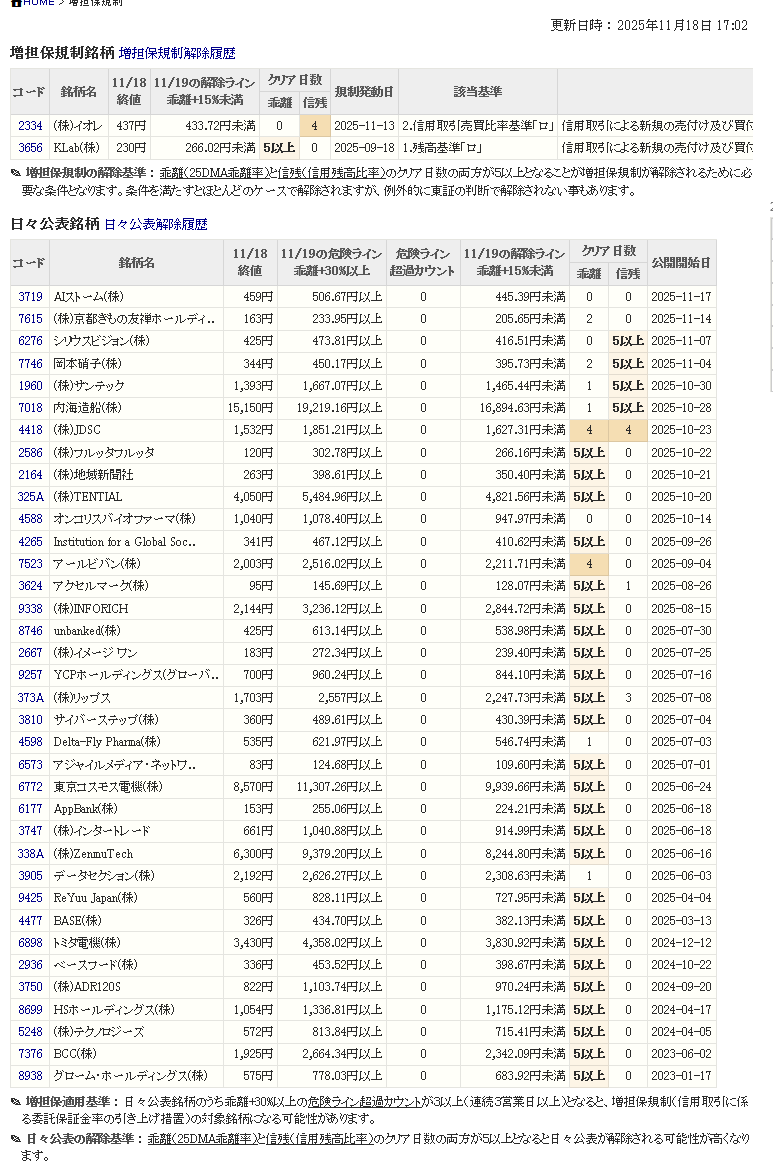773x1173 pixels.
Task: Go to code 4418 JDSC page
Action: click(30, 430)
